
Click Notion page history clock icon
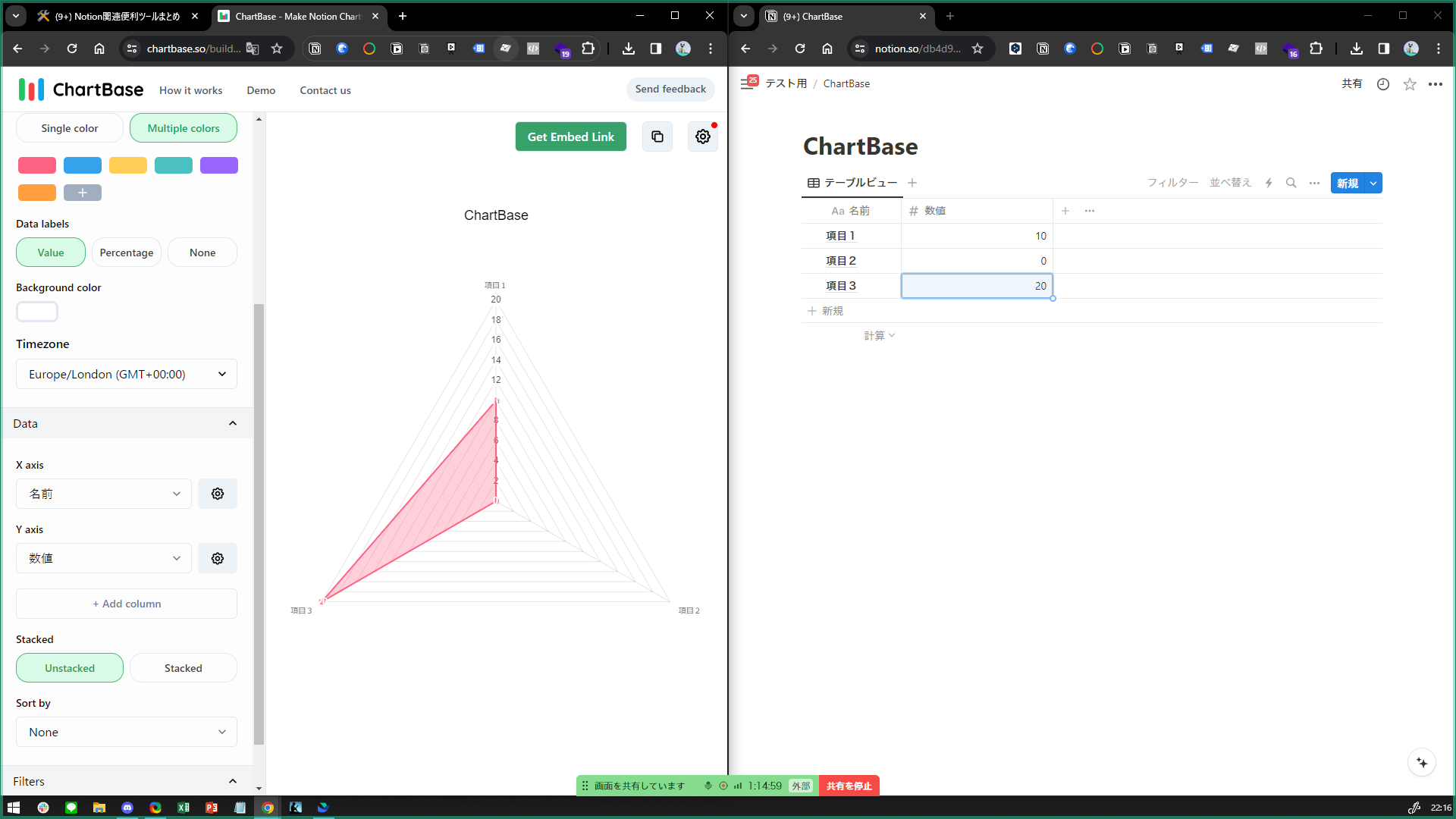1382,84
